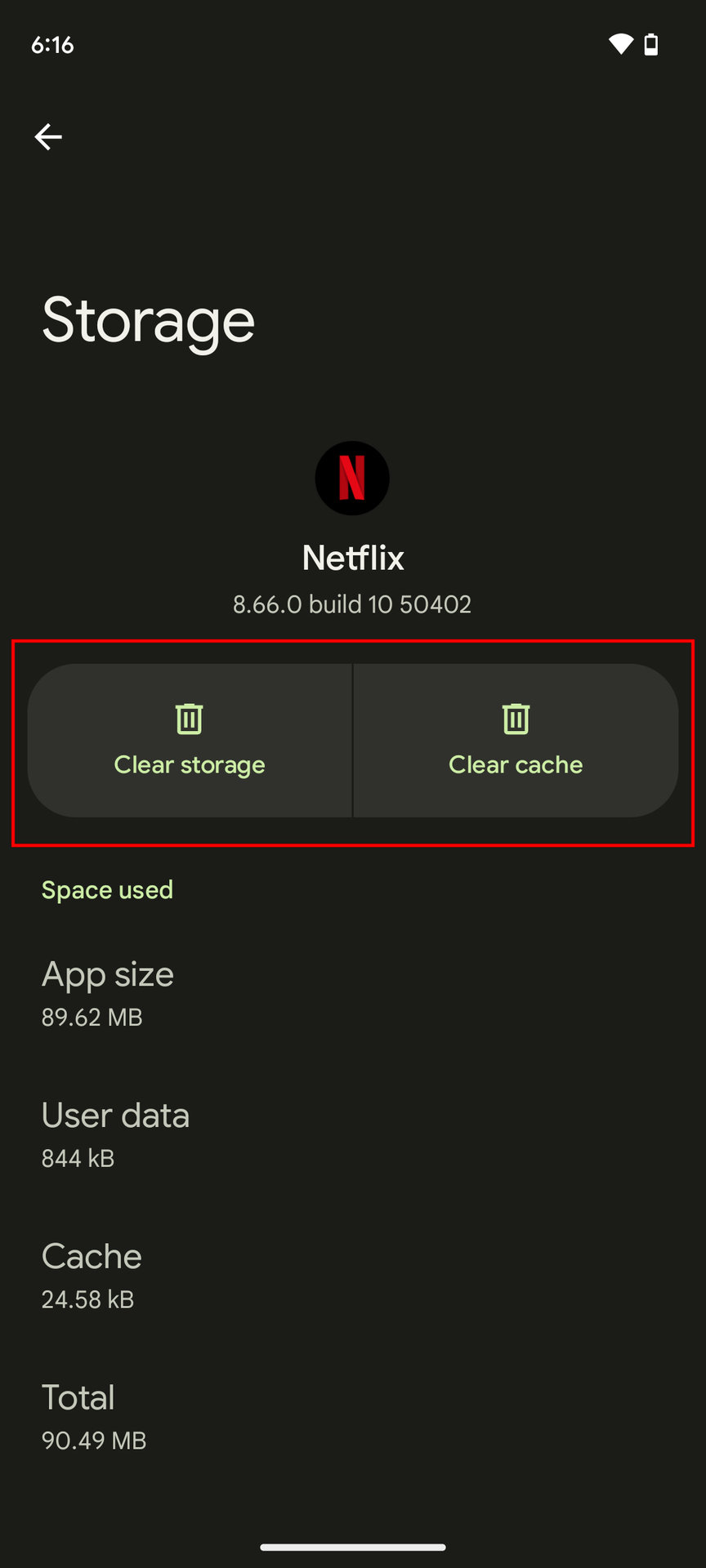This screenshot has width=706, height=1568.
Task: Tap the back arrow icon
Action: [48, 136]
